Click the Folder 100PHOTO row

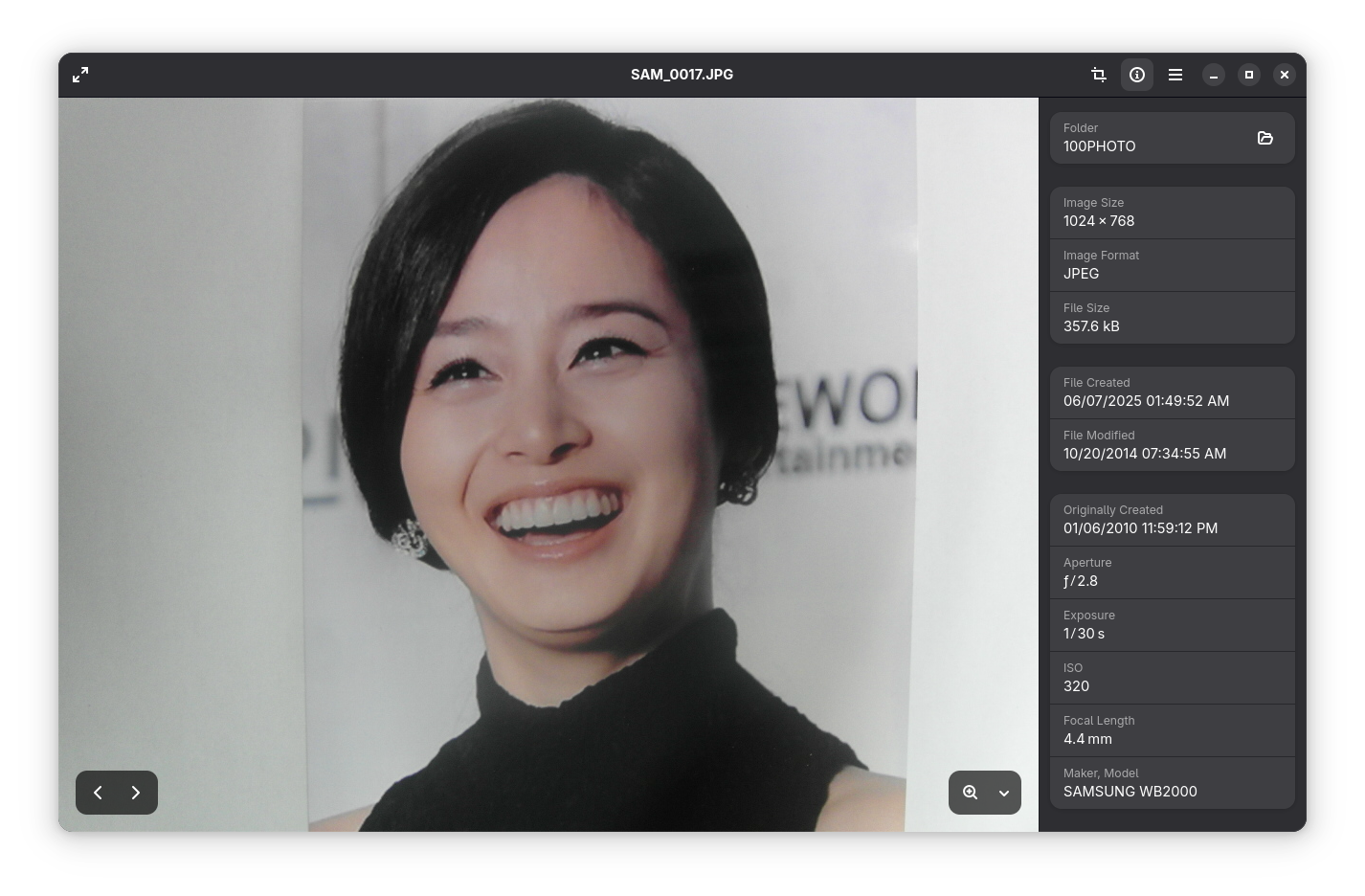[1173, 138]
